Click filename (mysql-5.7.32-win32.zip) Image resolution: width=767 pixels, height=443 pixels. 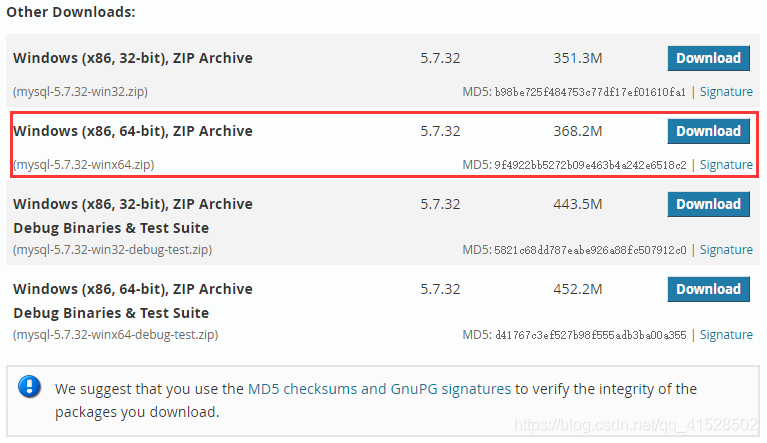(80, 92)
